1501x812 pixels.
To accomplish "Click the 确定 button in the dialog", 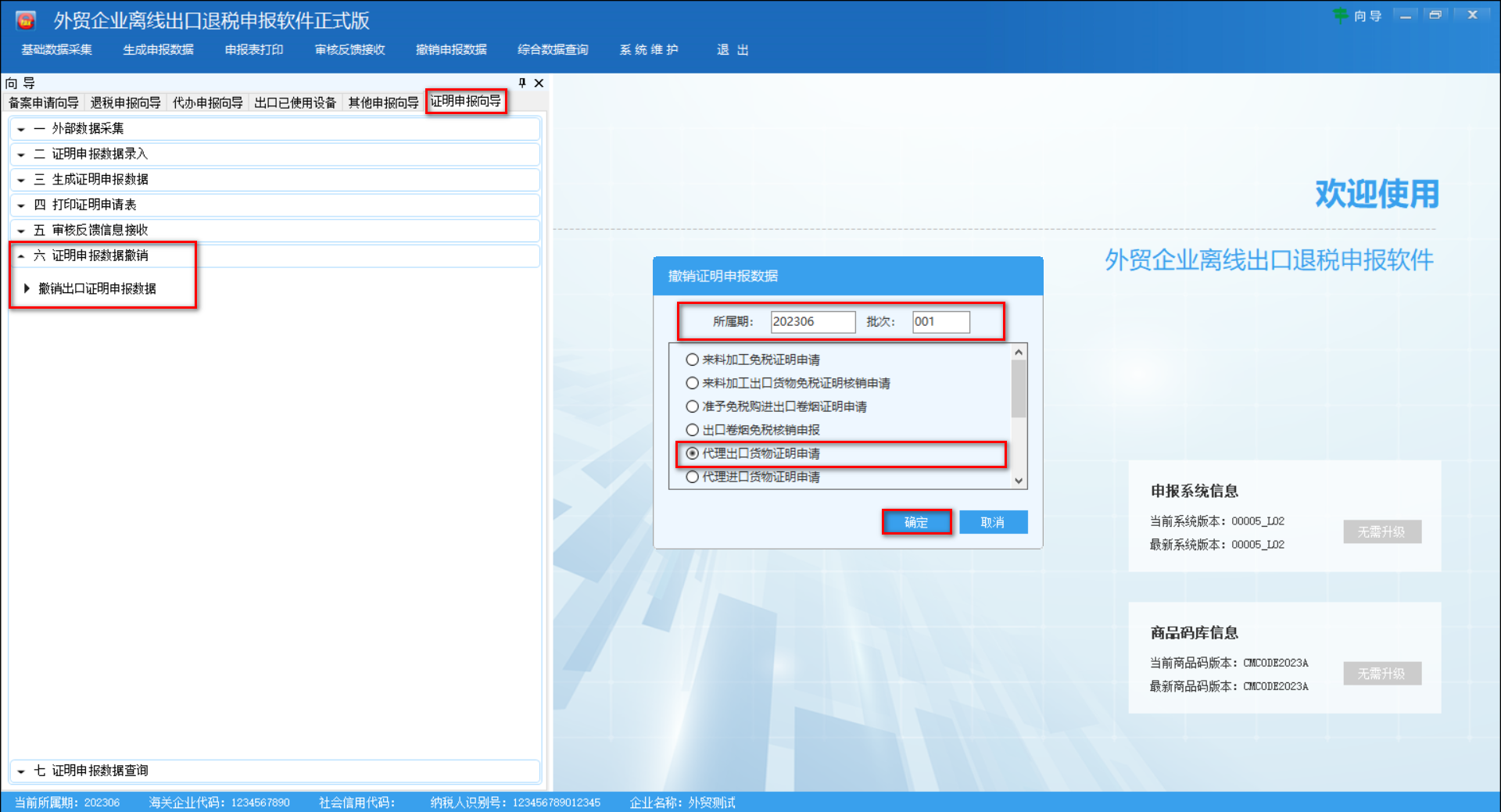I will click(x=916, y=522).
